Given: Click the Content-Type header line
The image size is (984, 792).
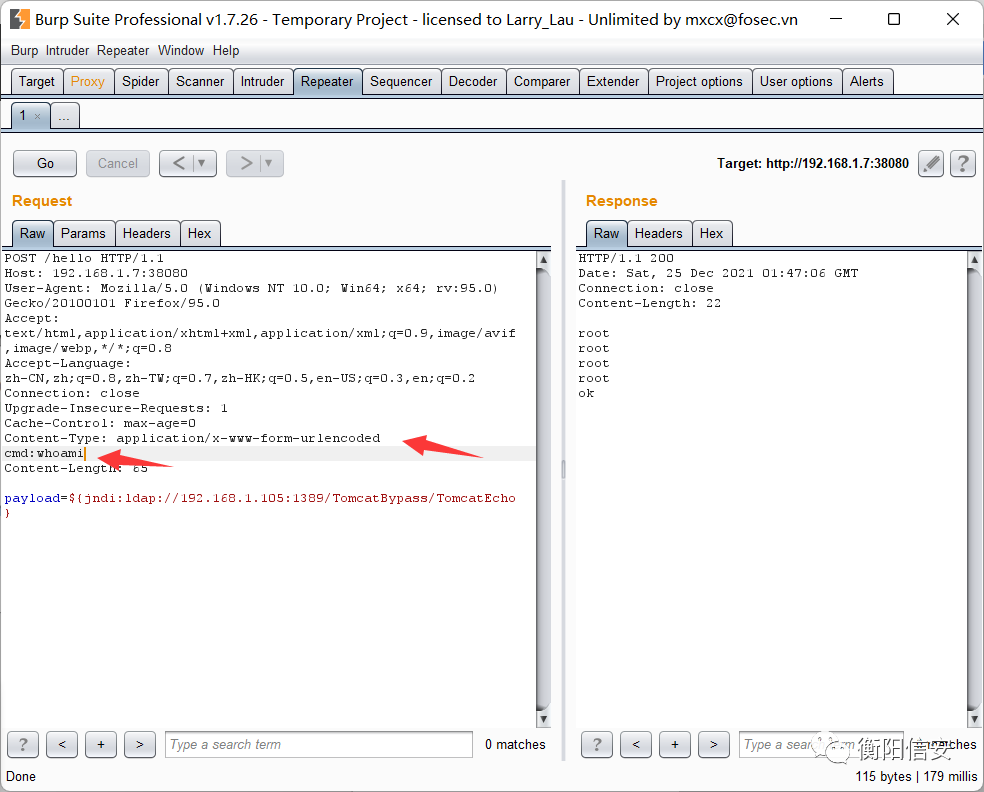Looking at the screenshot, I should tap(192, 439).
